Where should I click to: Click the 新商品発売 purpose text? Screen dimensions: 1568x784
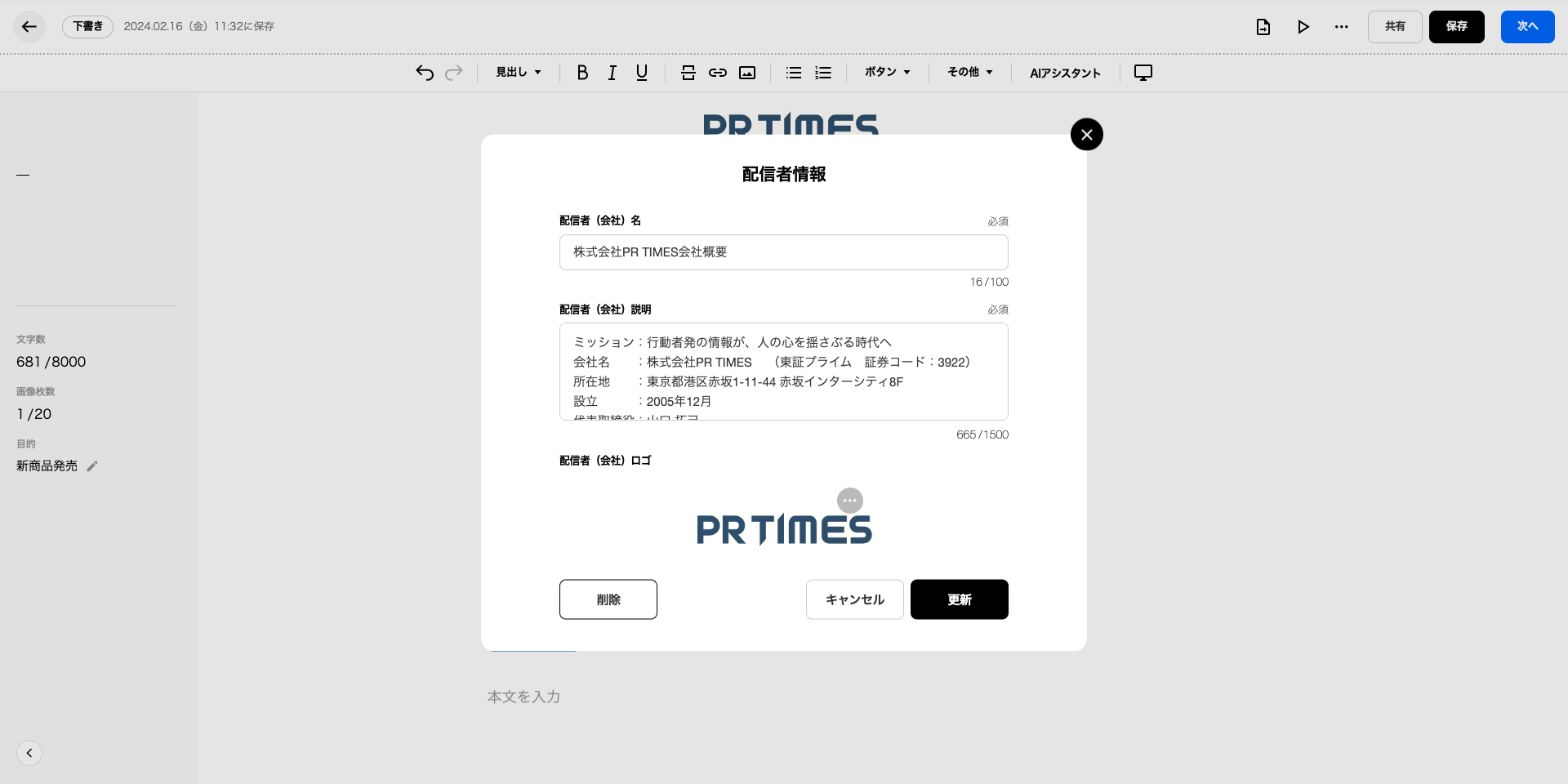tap(47, 466)
